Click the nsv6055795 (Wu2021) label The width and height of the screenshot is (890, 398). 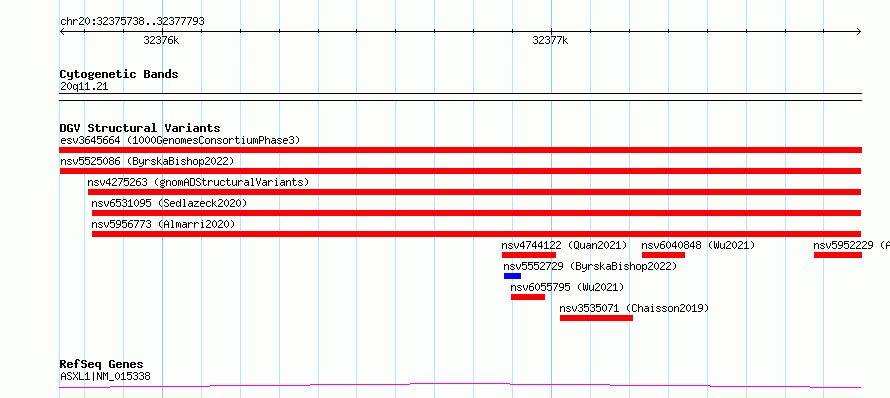click(567, 287)
